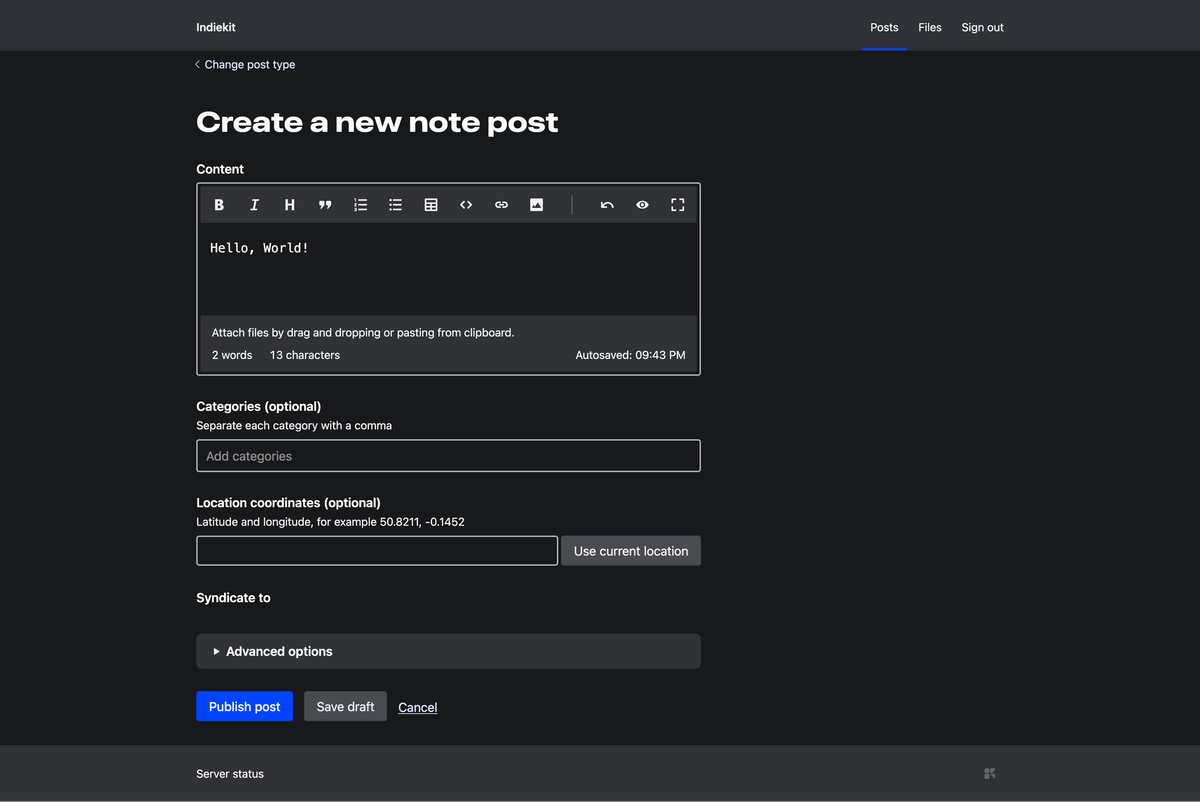Create a numbered list
Screen dimensions: 1200x802
click(x=360, y=204)
